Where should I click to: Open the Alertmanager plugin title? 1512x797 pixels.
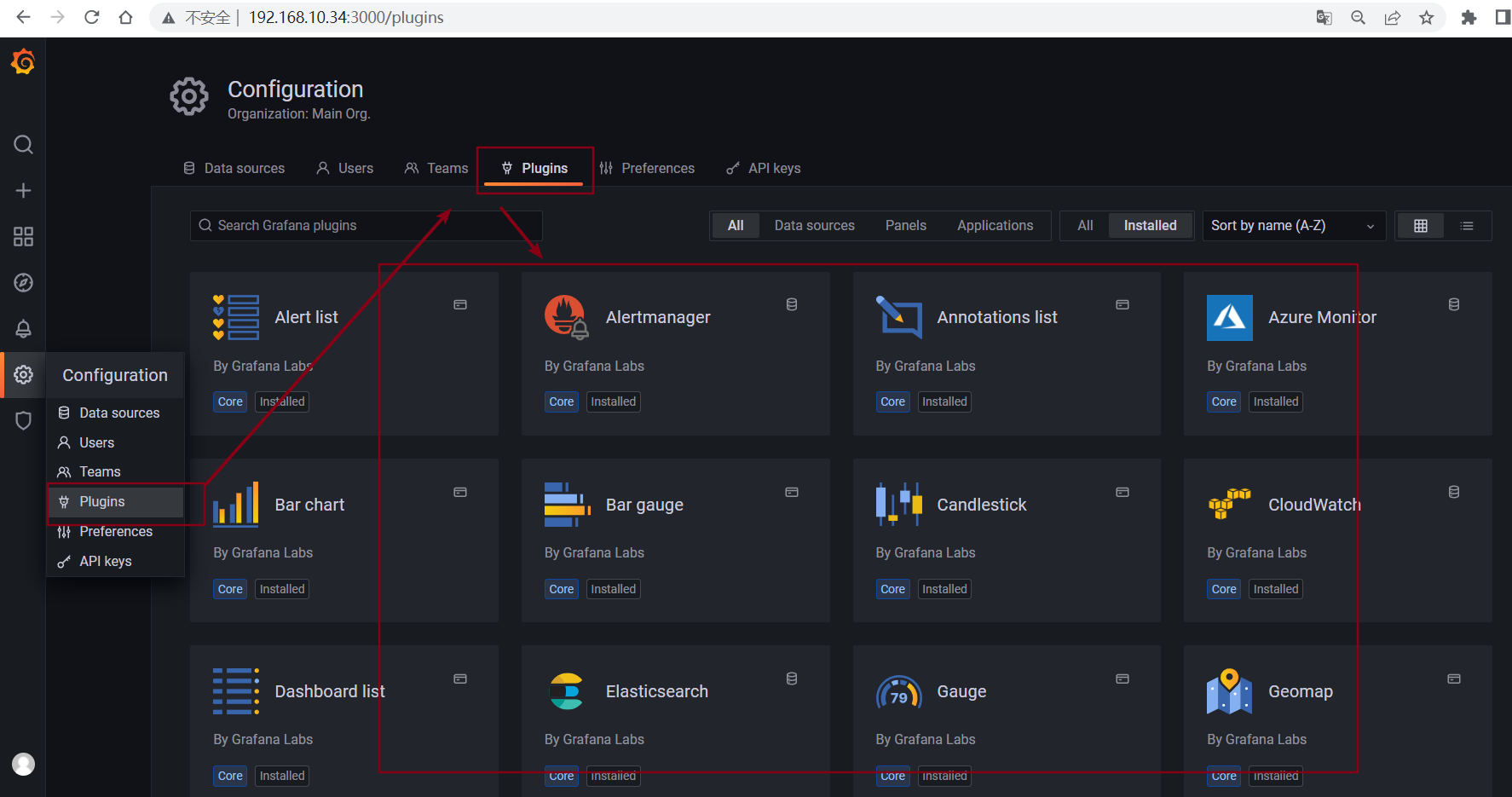[x=658, y=317]
